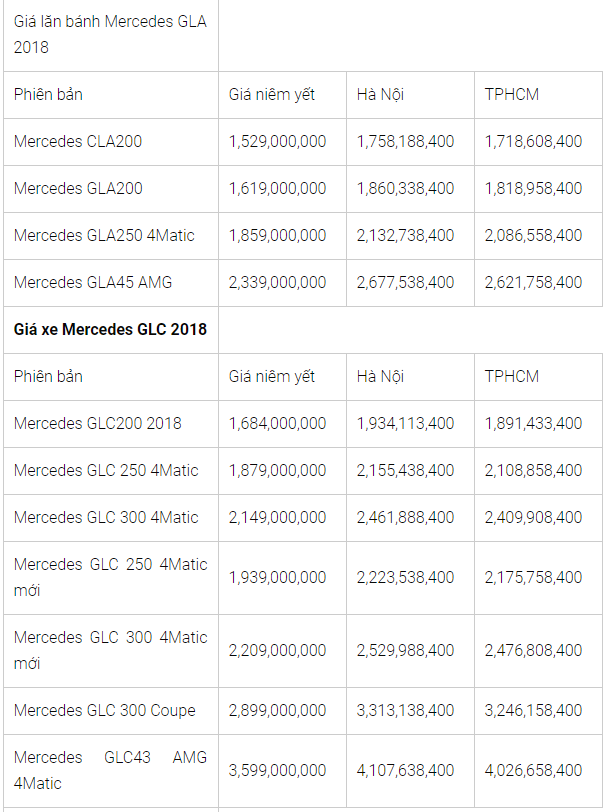
Task: Click the 'Giá lăn bánh Mercedes GLA 2018' title cell
Action: [x=110, y=34]
